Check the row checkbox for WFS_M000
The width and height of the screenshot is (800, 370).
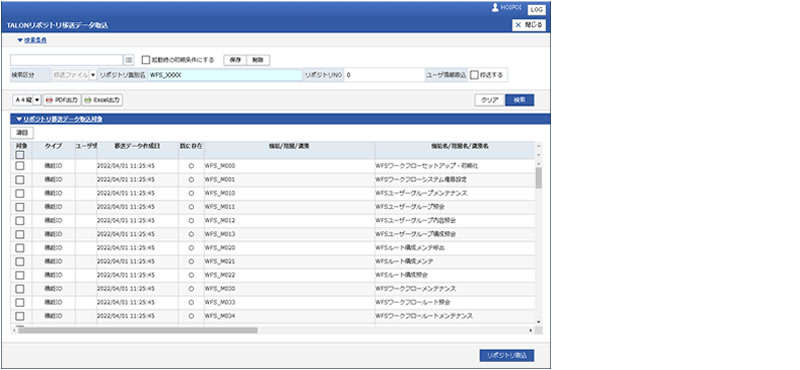tap(20, 166)
